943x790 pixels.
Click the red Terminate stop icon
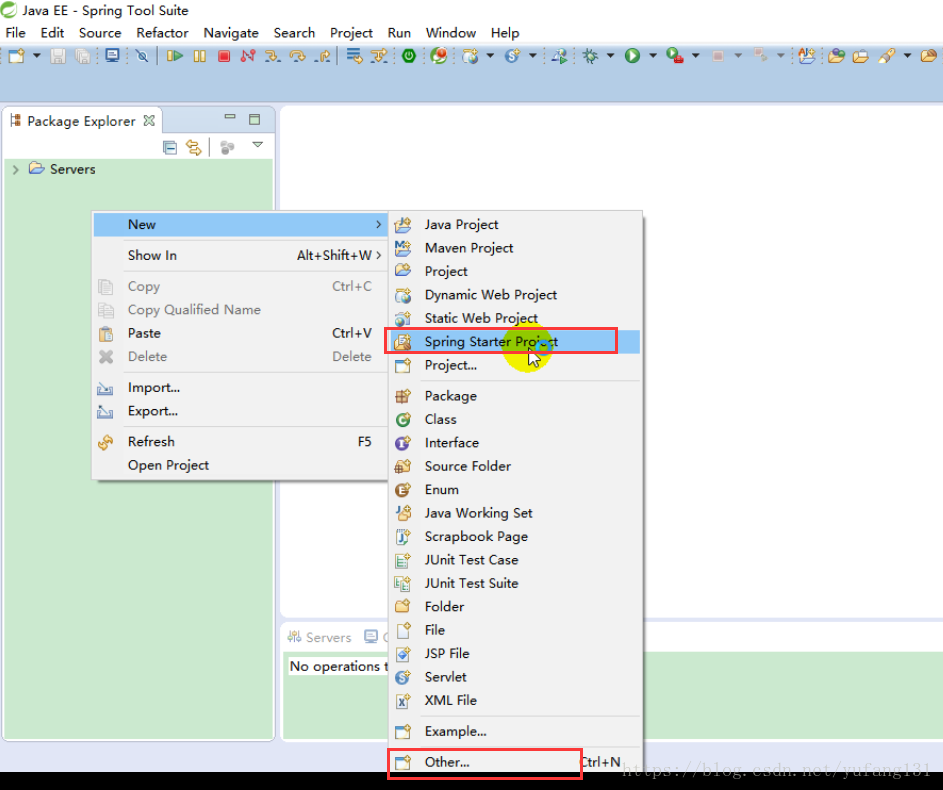tap(224, 56)
